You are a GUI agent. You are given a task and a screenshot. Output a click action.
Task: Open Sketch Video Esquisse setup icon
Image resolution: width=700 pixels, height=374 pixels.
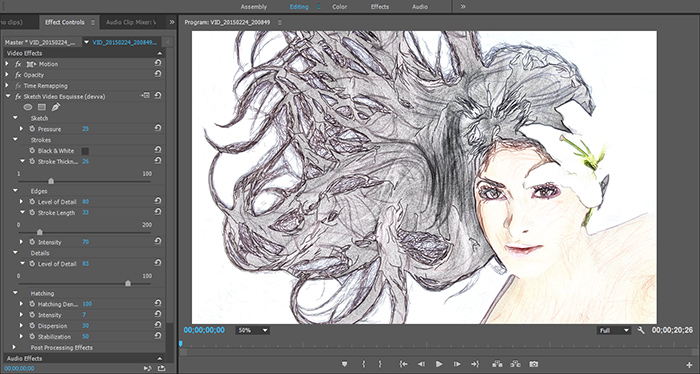[146, 96]
